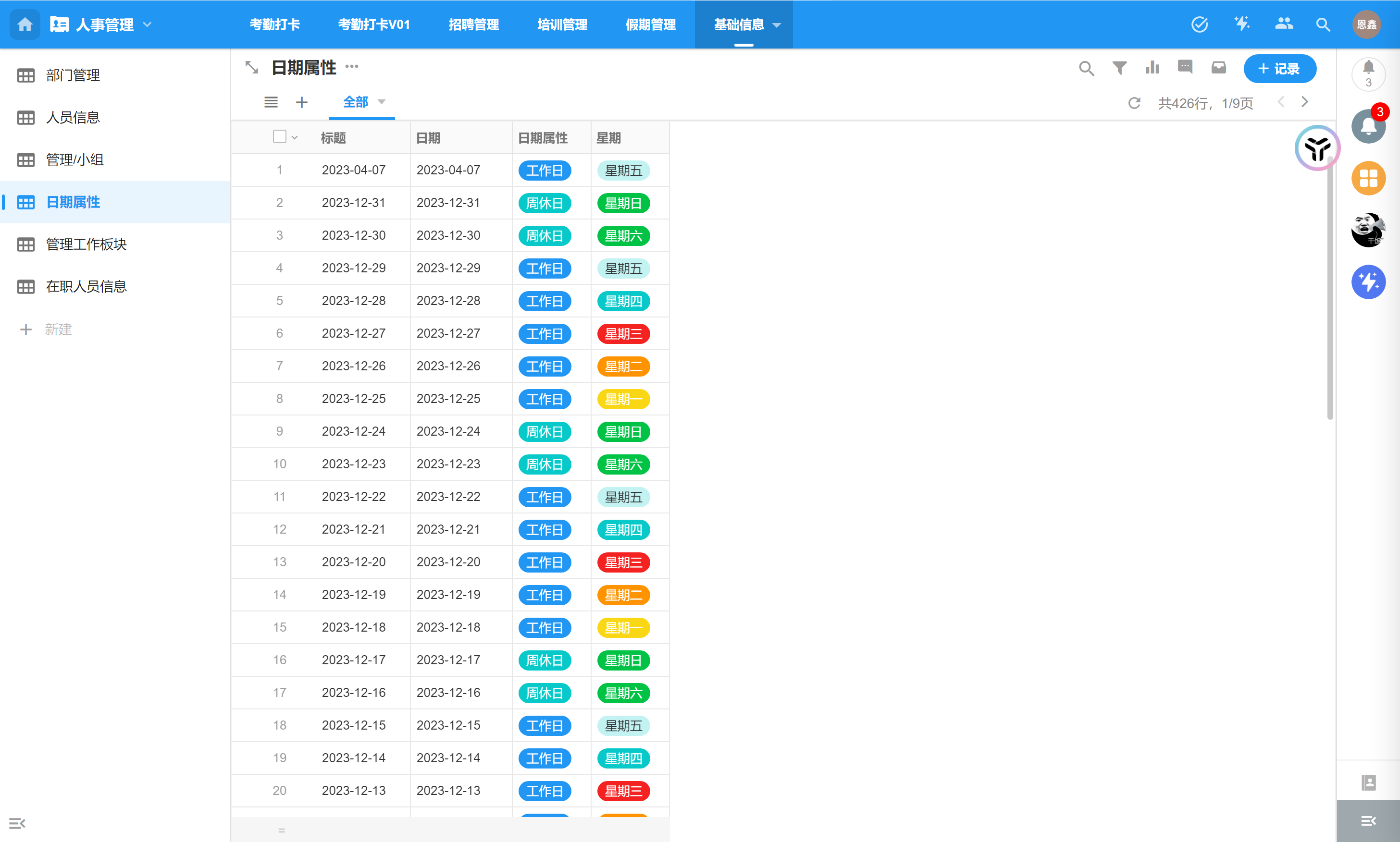Go to next page with right arrow
This screenshot has width=1400, height=842.
coord(1305,102)
